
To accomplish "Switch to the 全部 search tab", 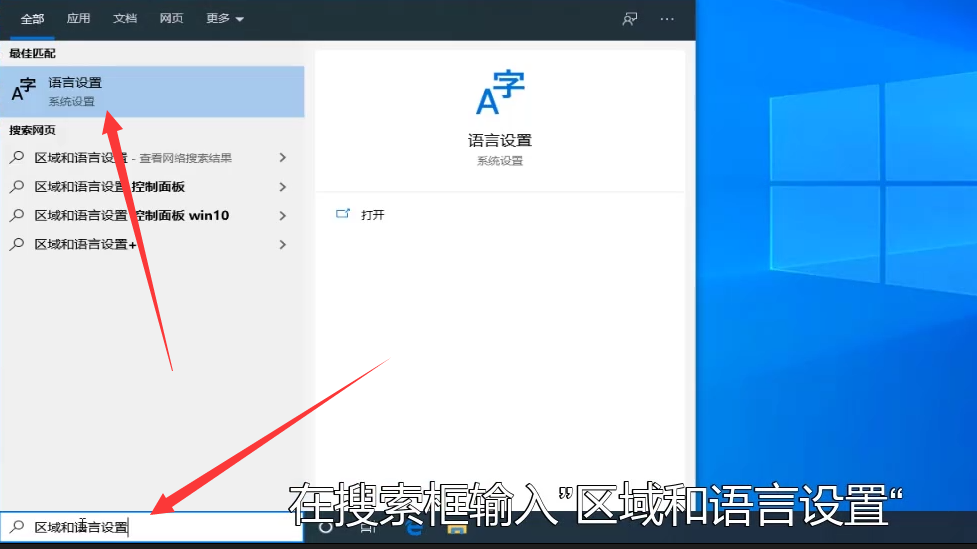I will point(32,19).
